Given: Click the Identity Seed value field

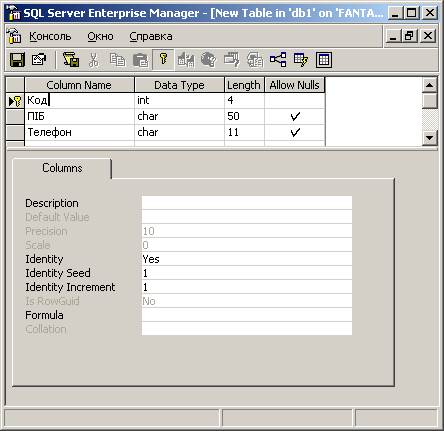Looking at the screenshot, I should pyautogui.click(x=247, y=273).
